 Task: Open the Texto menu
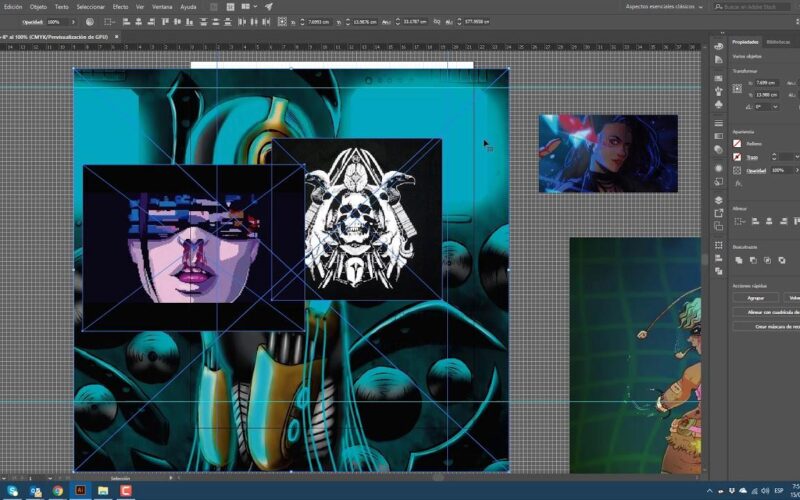[x=62, y=7]
